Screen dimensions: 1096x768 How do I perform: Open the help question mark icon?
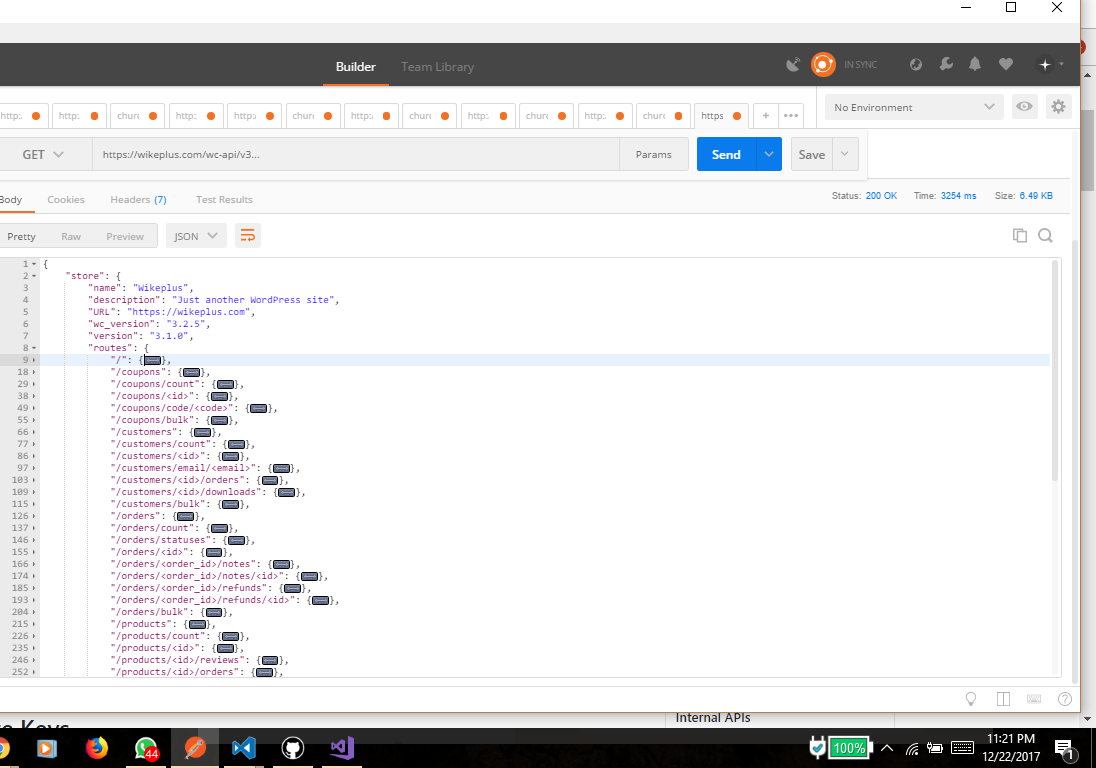pos(1065,699)
